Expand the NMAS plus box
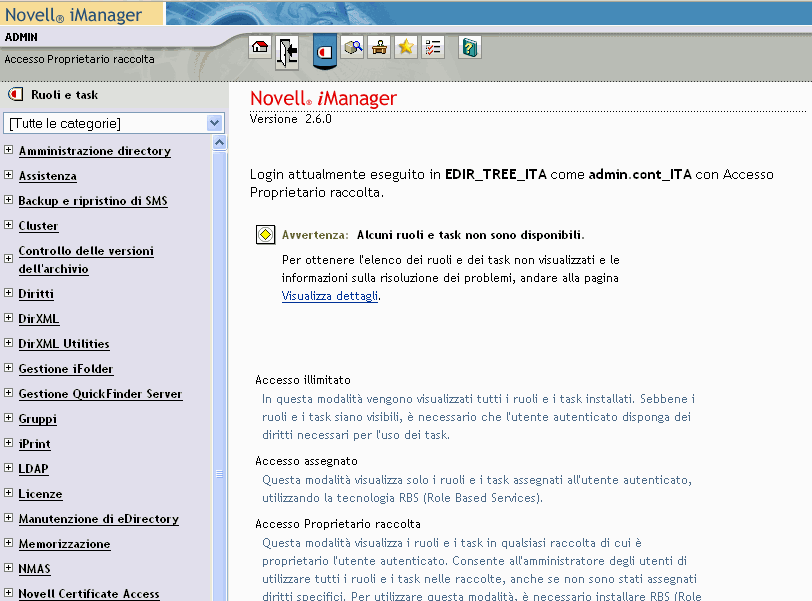The image size is (812, 601). (x=8, y=567)
